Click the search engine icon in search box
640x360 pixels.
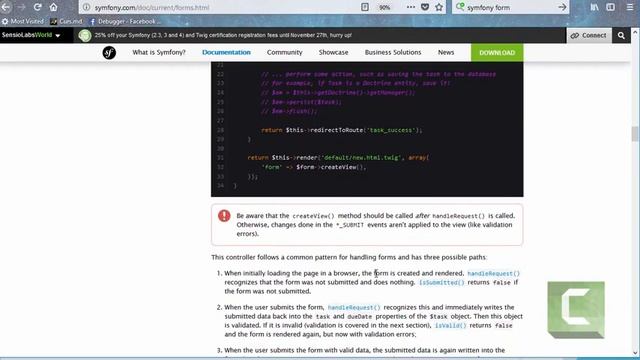[x=460, y=7]
